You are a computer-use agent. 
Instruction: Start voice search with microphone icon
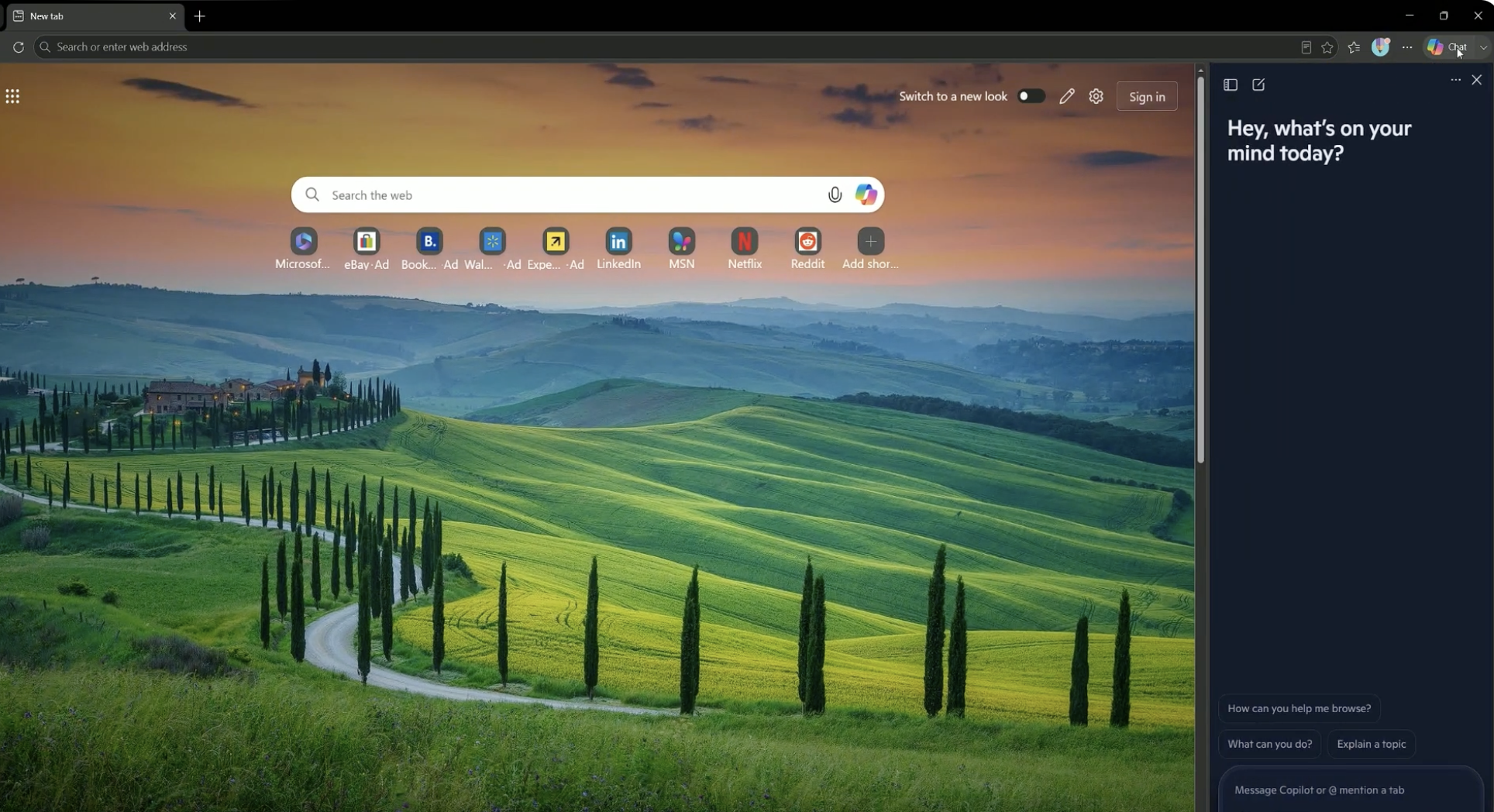pyautogui.click(x=835, y=195)
